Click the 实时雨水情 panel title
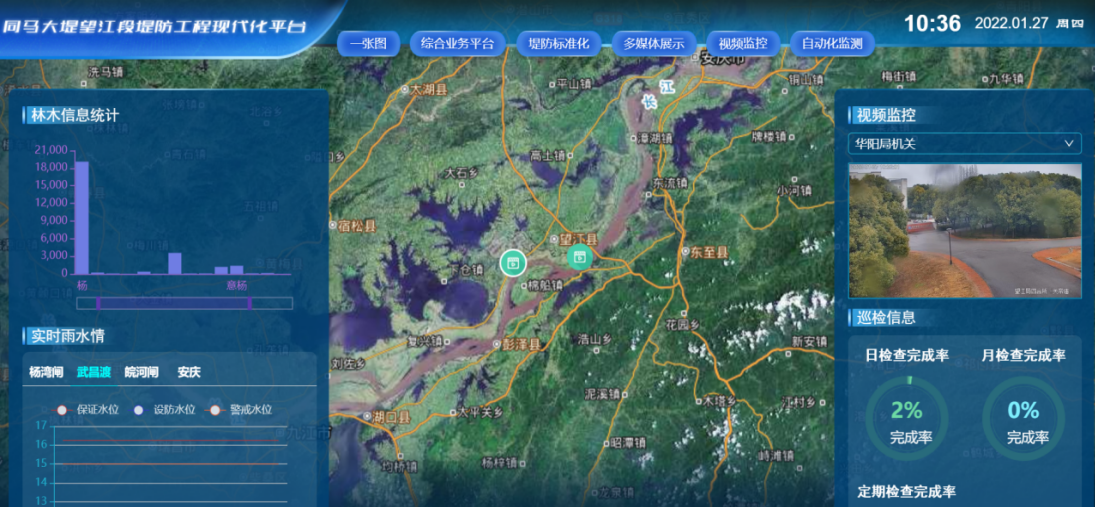Image resolution: width=1095 pixels, height=507 pixels. pos(67,336)
